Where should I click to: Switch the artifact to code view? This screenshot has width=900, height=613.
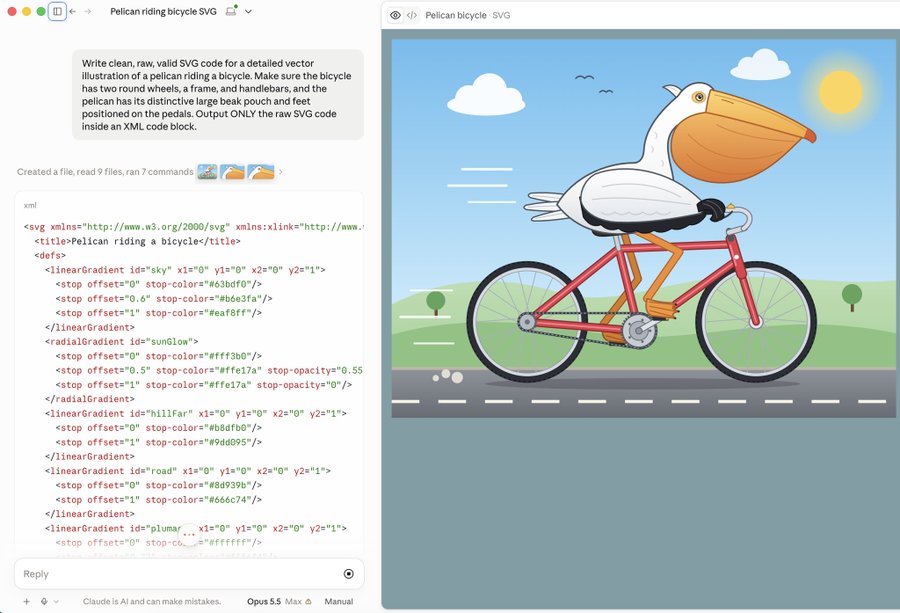point(412,15)
